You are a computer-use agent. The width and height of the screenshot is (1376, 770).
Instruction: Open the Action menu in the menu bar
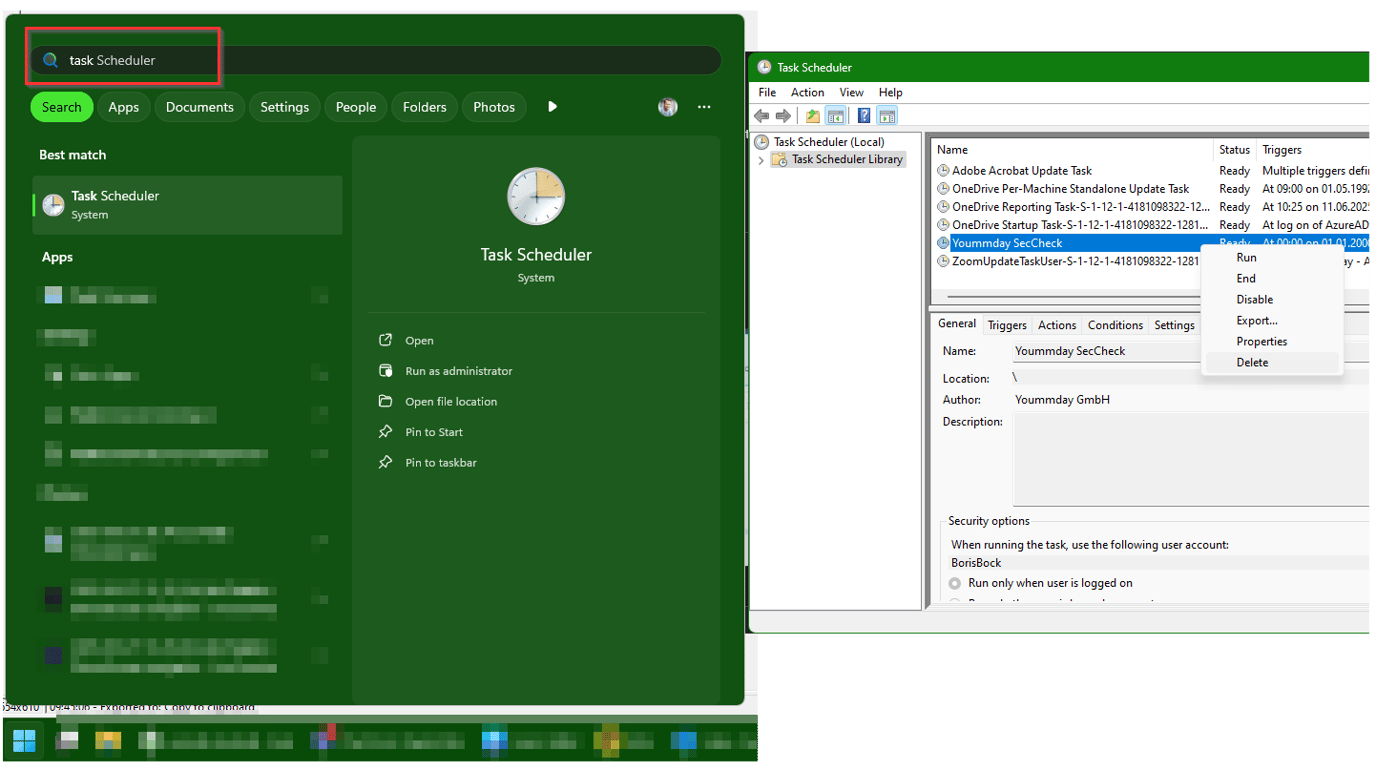[808, 92]
